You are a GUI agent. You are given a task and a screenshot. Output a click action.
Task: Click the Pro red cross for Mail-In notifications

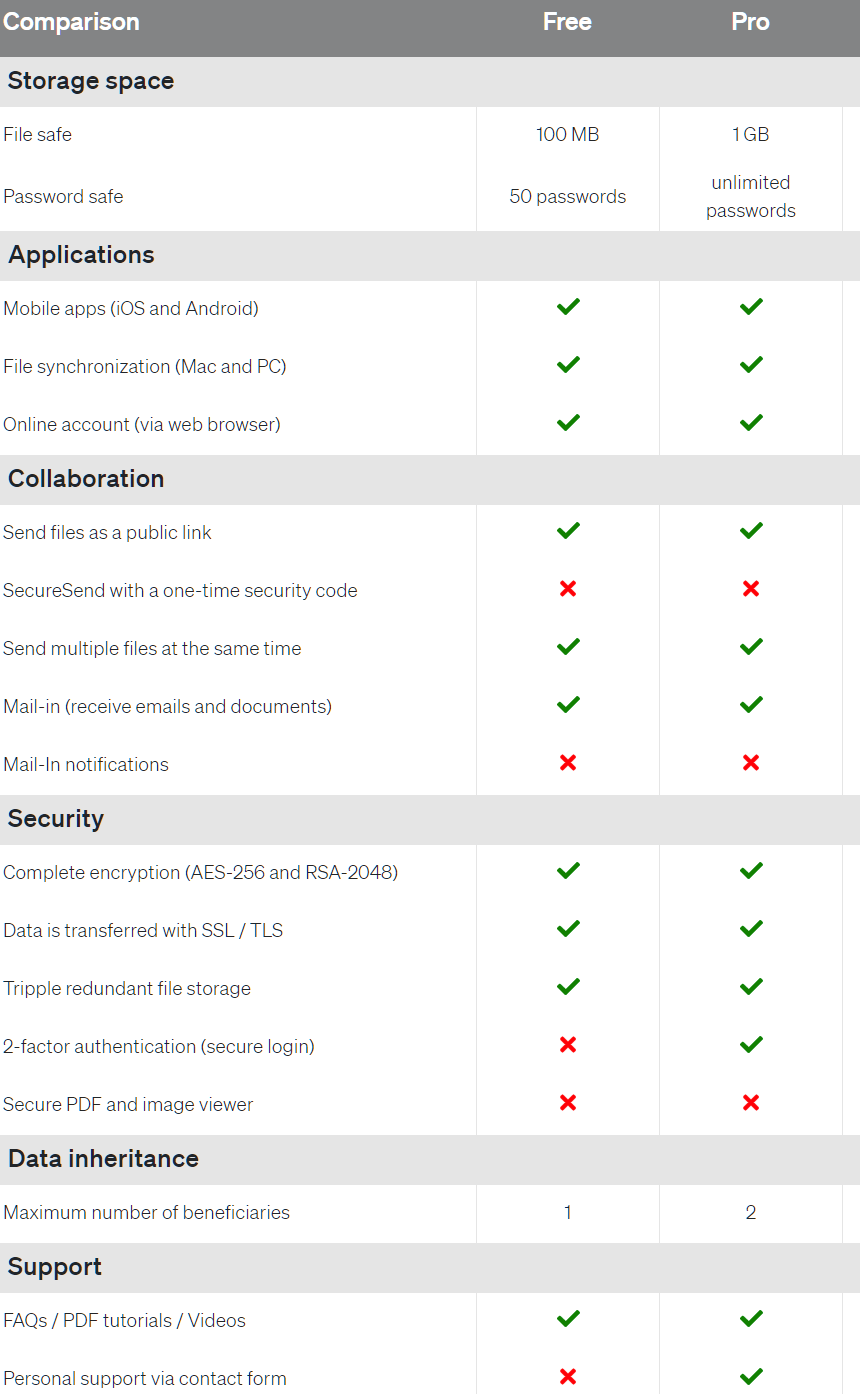[x=751, y=763]
